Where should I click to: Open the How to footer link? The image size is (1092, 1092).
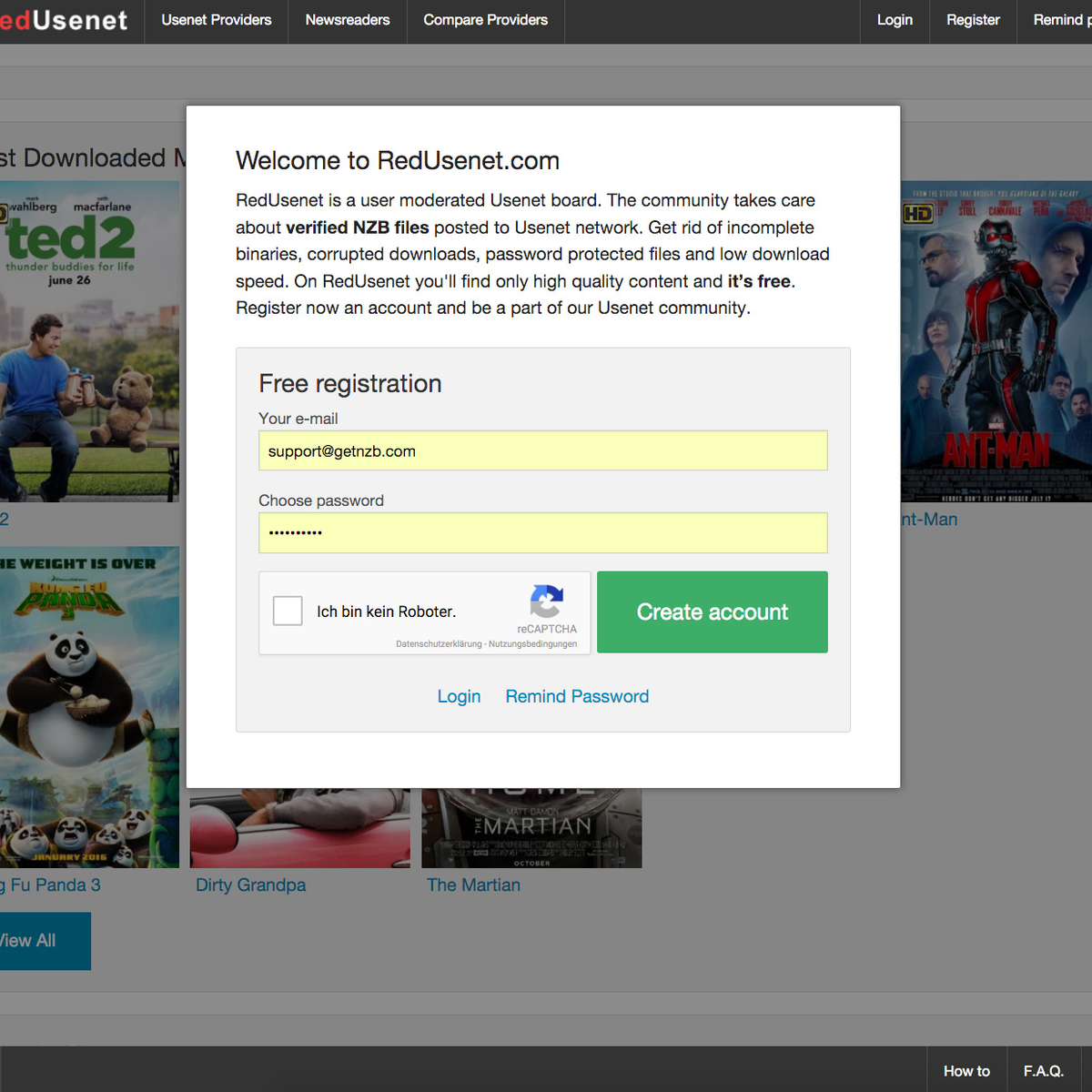pyautogui.click(x=966, y=1071)
